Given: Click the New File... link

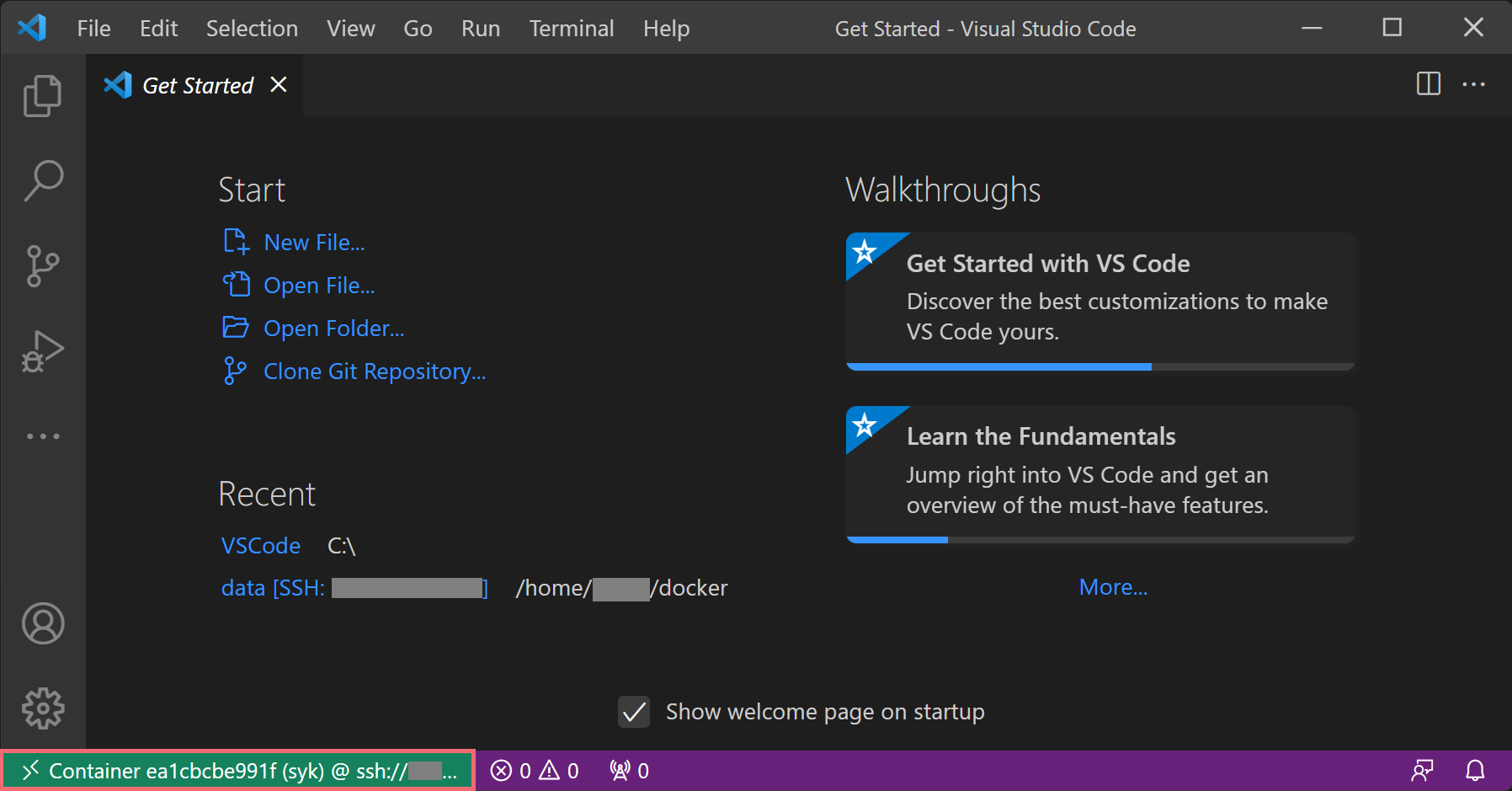Looking at the screenshot, I should (x=314, y=243).
